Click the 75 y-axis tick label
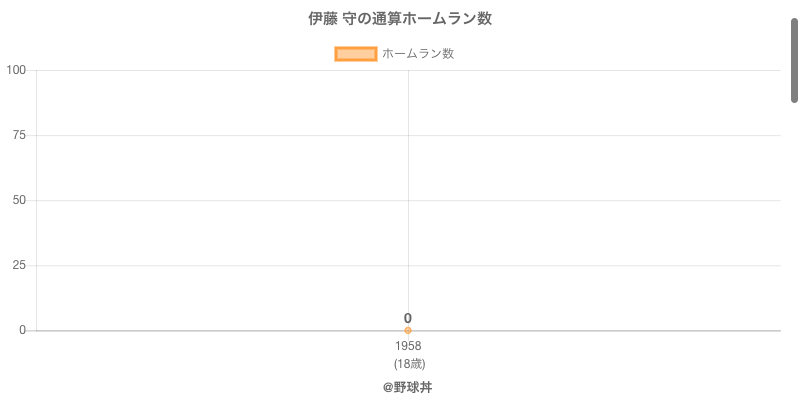 [19, 135]
